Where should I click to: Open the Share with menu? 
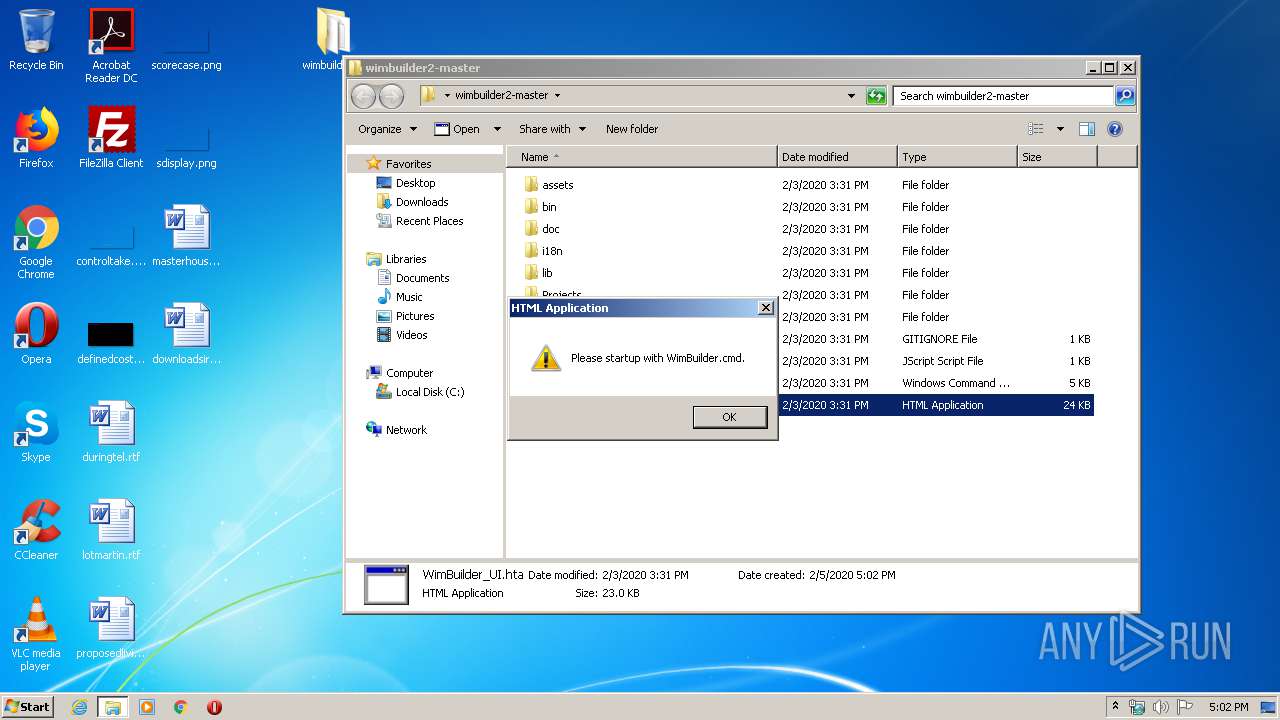click(x=551, y=129)
